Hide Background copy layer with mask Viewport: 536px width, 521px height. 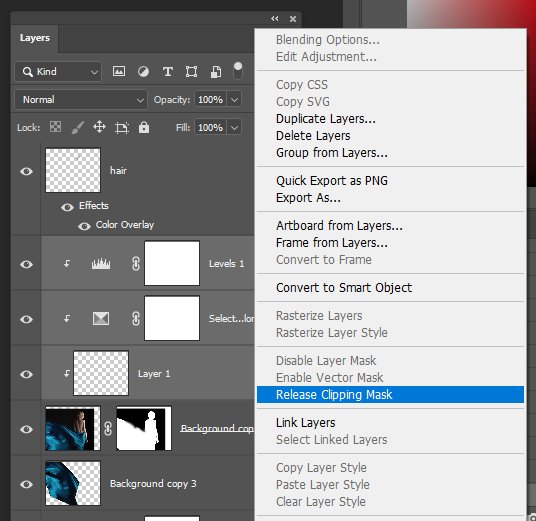pos(26,429)
